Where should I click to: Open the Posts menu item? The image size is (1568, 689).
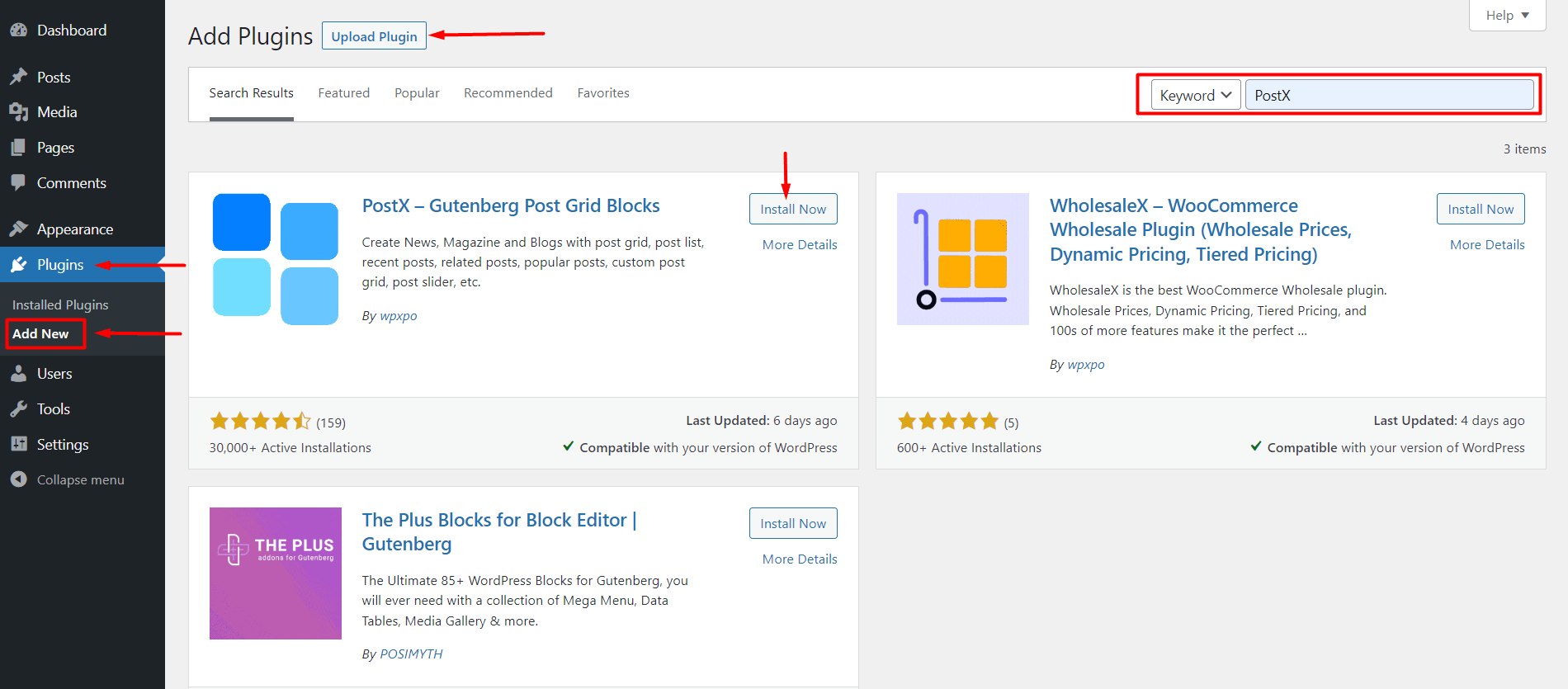point(83,77)
